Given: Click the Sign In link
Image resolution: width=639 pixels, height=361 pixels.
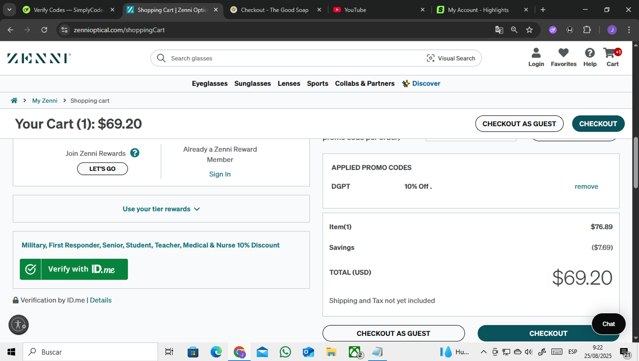Looking at the screenshot, I should point(220,174).
